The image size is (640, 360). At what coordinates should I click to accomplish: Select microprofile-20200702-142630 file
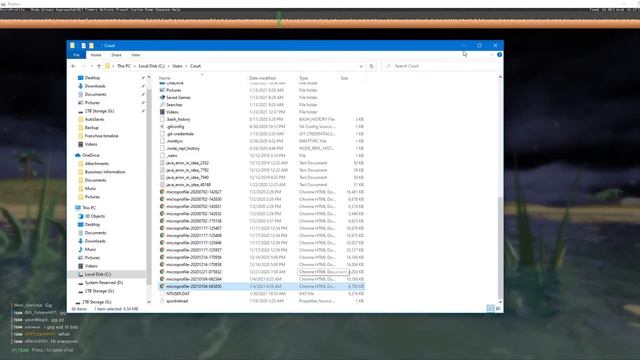click(x=194, y=199)
